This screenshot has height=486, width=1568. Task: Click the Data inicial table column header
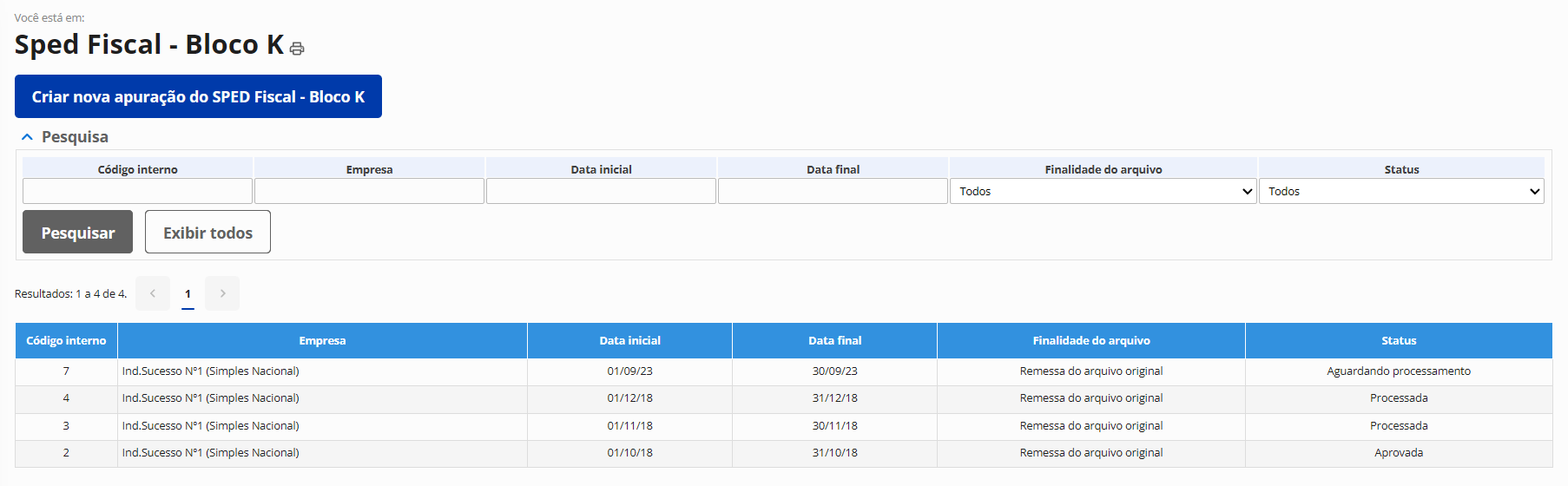pos(629,341)
